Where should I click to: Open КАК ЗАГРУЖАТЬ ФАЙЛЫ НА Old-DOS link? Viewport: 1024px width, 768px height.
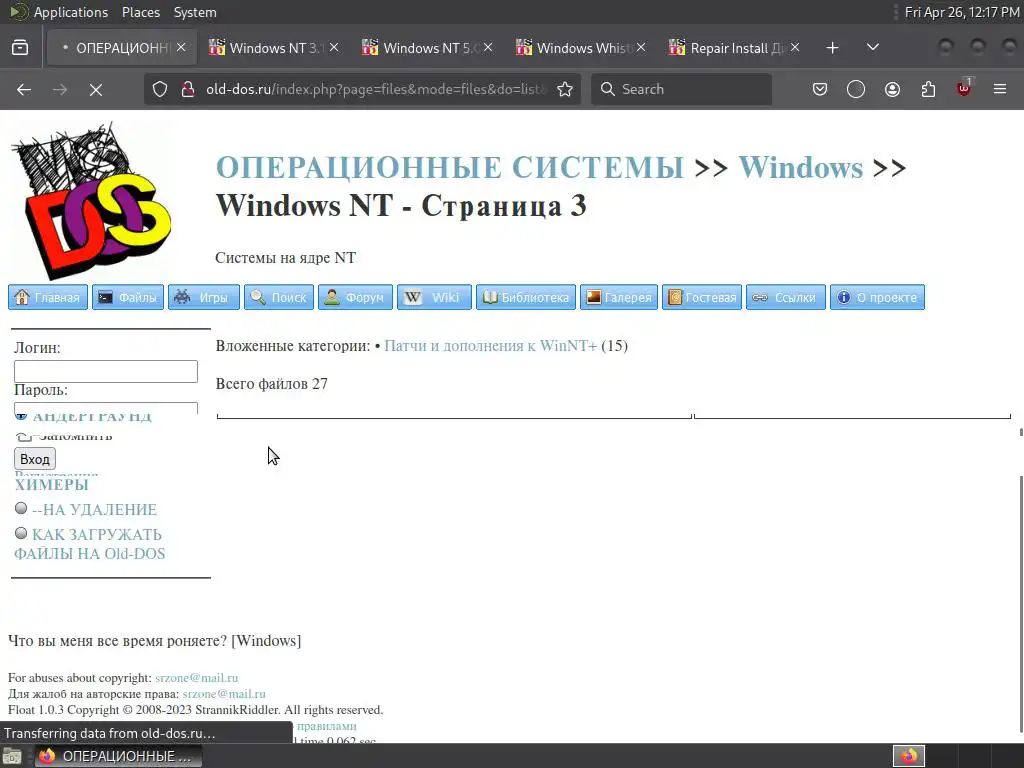coord(89,544)
